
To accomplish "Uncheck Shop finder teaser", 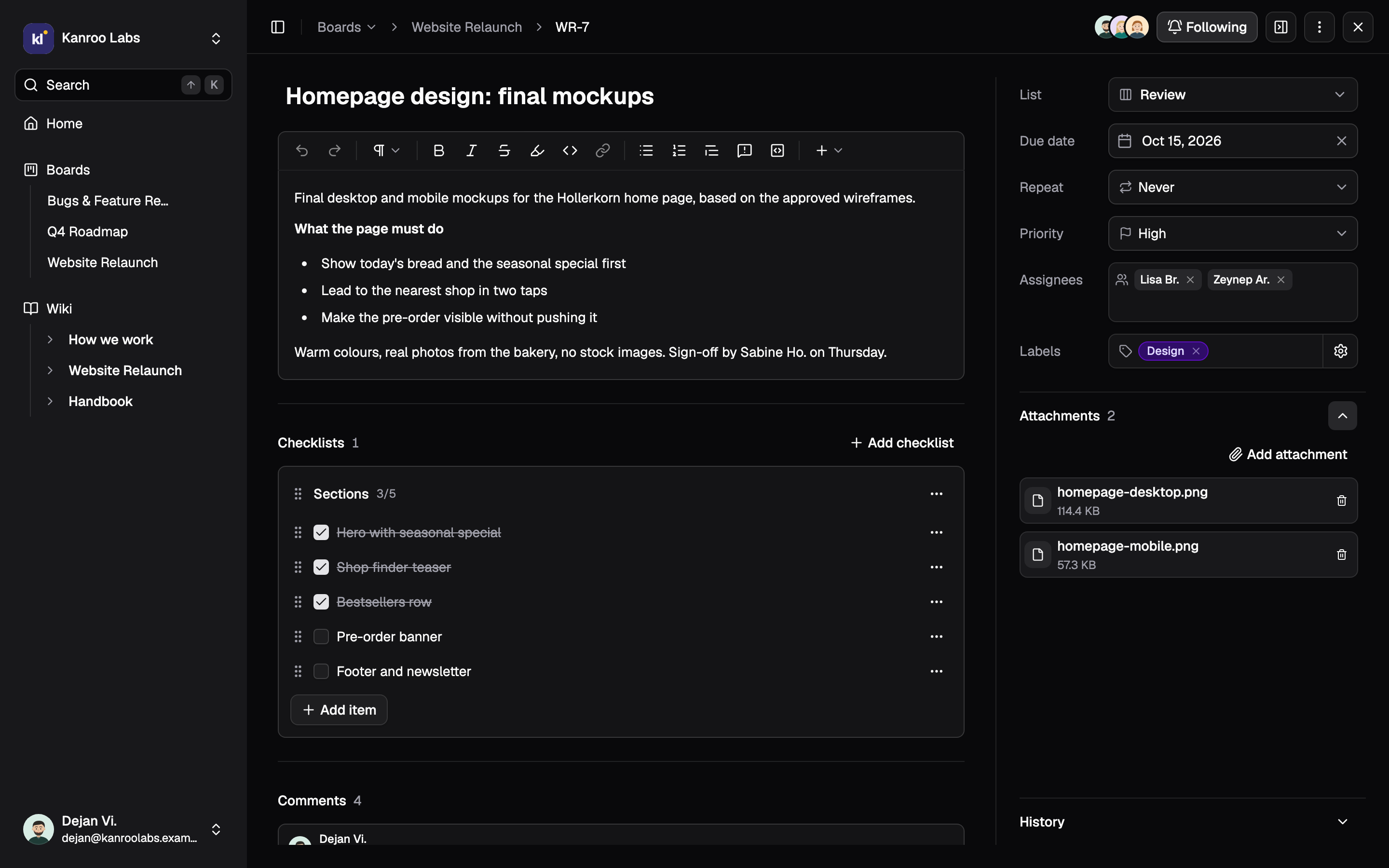I will click(321, 567).
